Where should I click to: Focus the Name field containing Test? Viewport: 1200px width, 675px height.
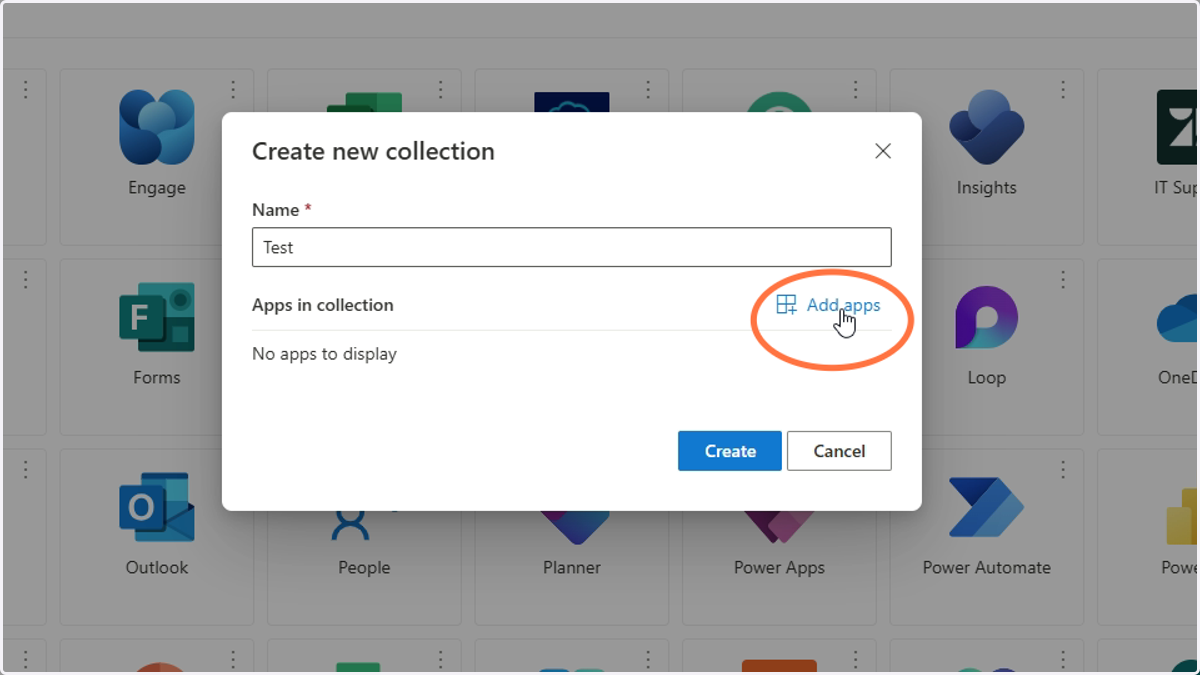[571, 247]
